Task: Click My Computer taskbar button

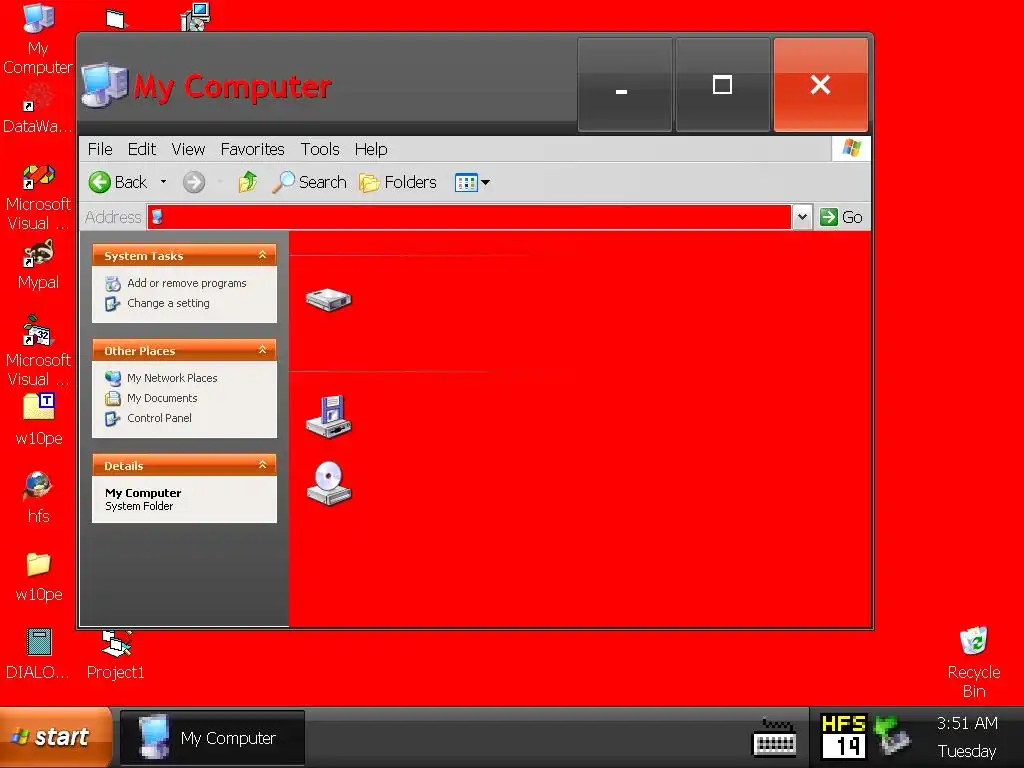Action: click(x=213, y=738)
